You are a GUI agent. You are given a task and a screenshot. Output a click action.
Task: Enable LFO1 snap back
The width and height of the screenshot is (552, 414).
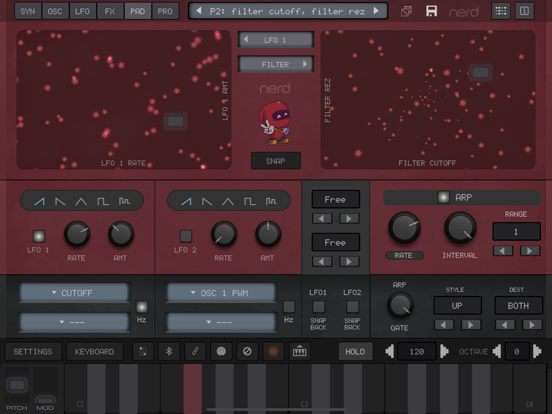coord(318,307)
